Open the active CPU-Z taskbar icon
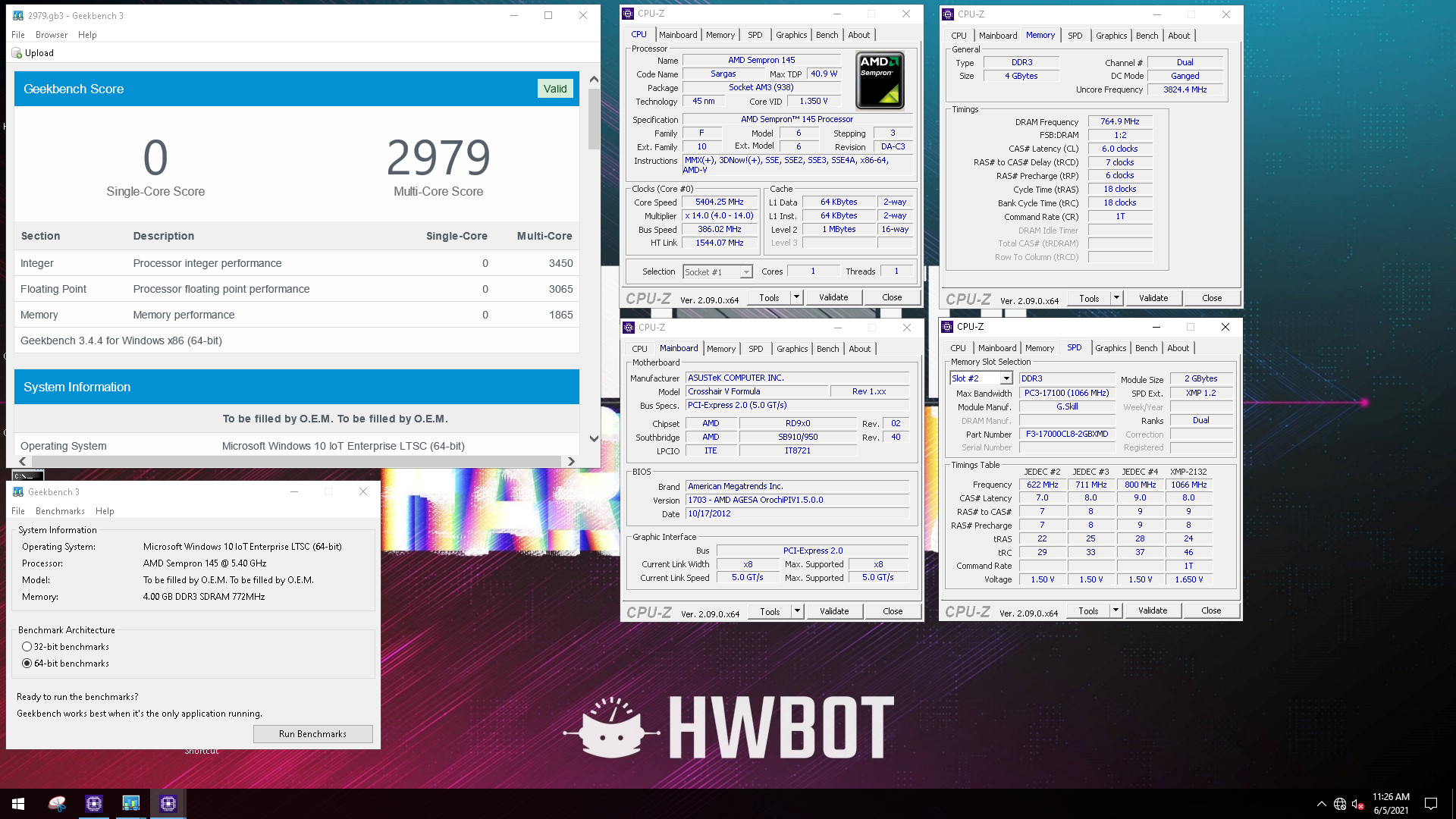 coord(168,803)
